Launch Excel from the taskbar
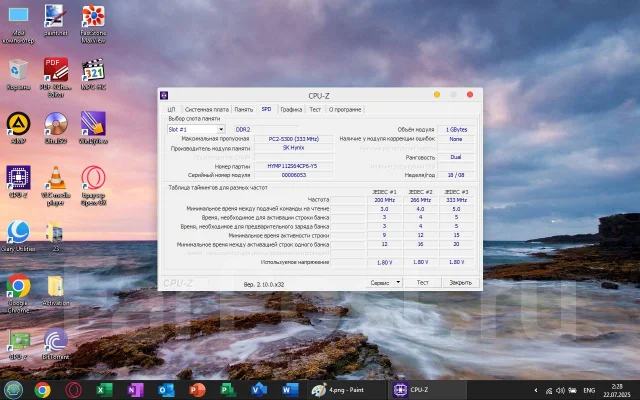This screenshot has width=640, height=400. pyautogui.click(x=104, y=390)
